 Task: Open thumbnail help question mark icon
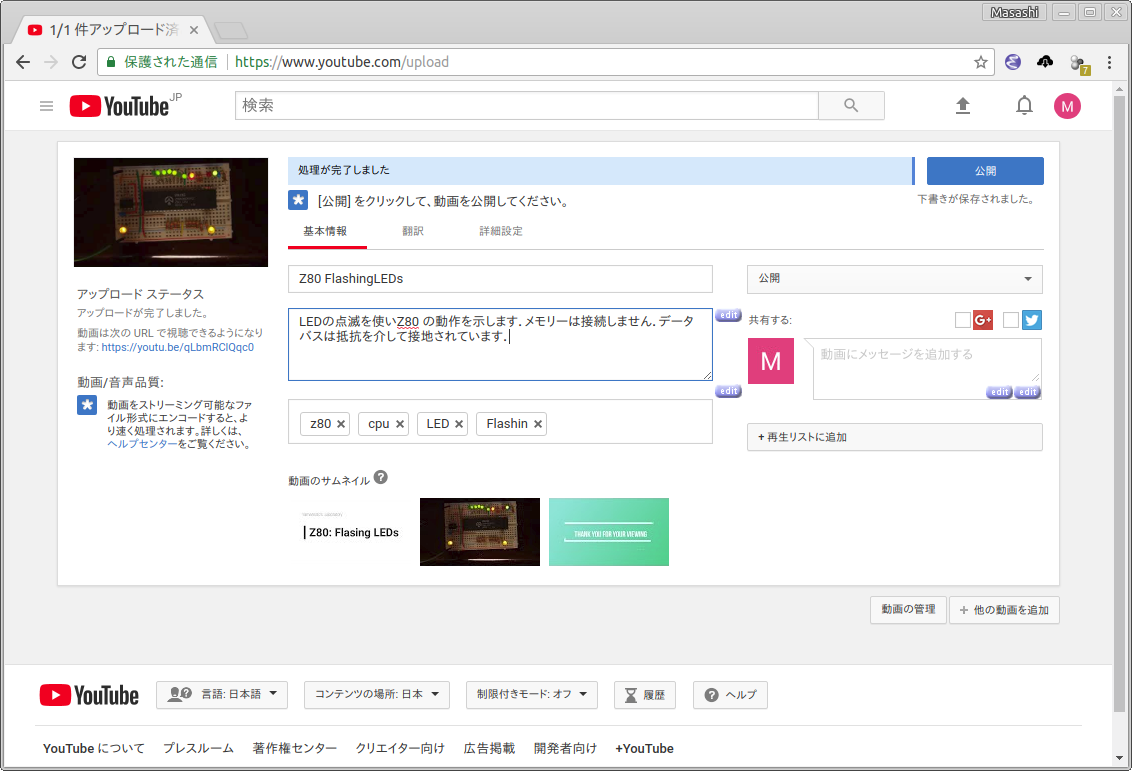(x=380, y=477)
